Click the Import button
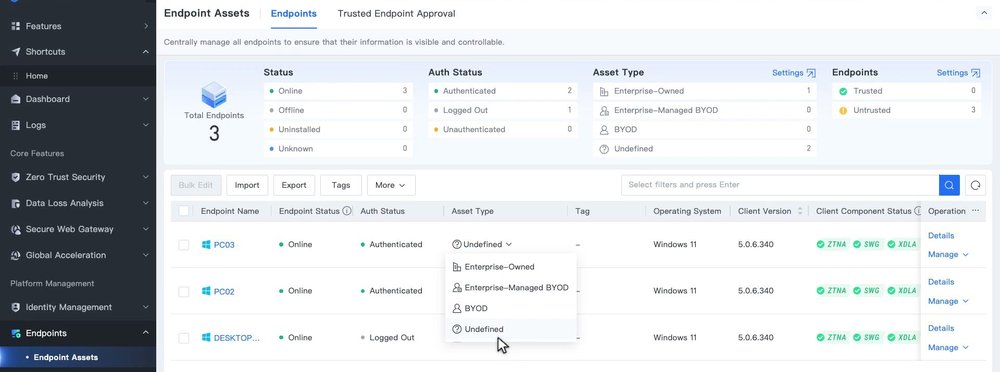1000x372 pixels. click(247, 185)
